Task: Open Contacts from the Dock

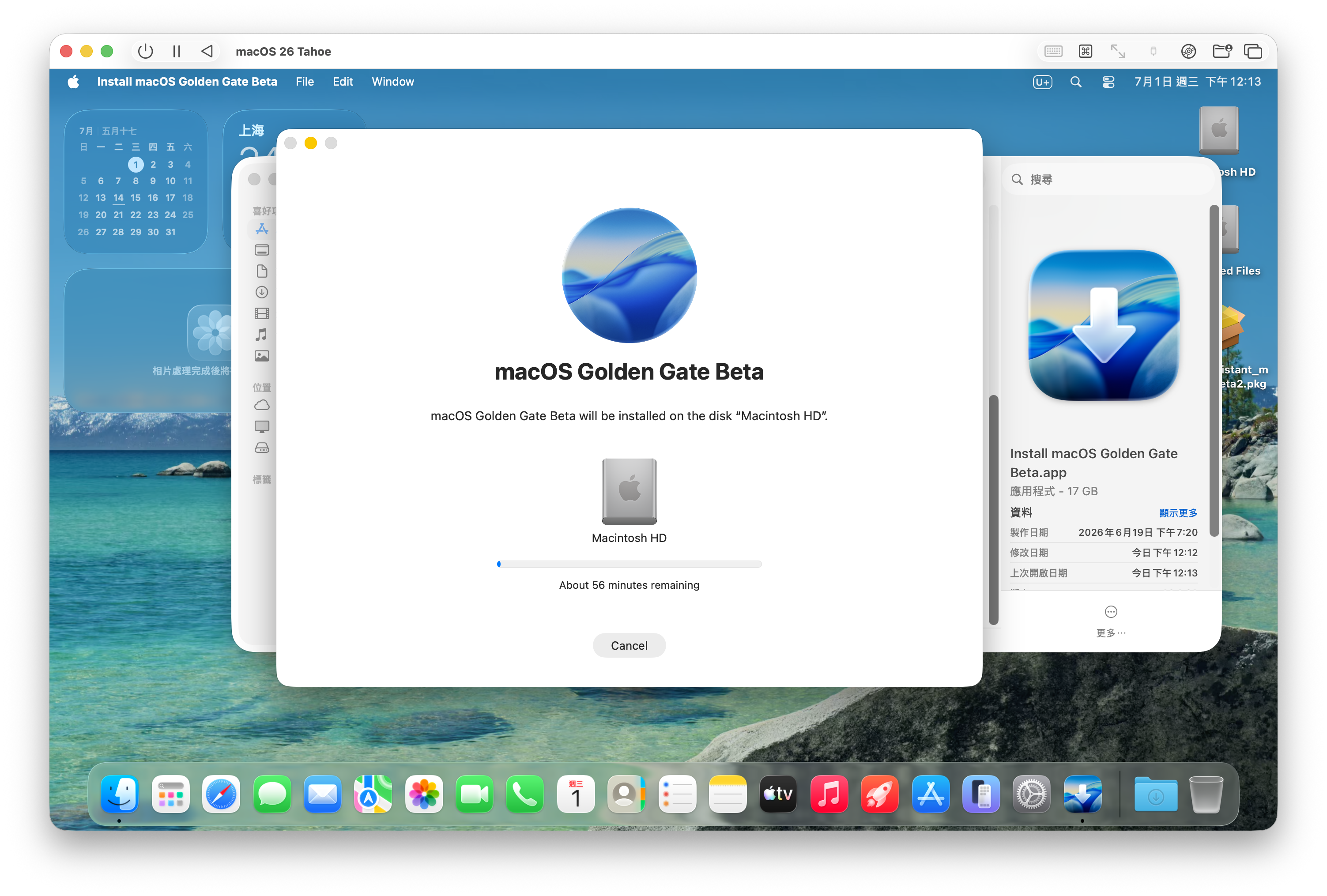Action: point(626,794)
